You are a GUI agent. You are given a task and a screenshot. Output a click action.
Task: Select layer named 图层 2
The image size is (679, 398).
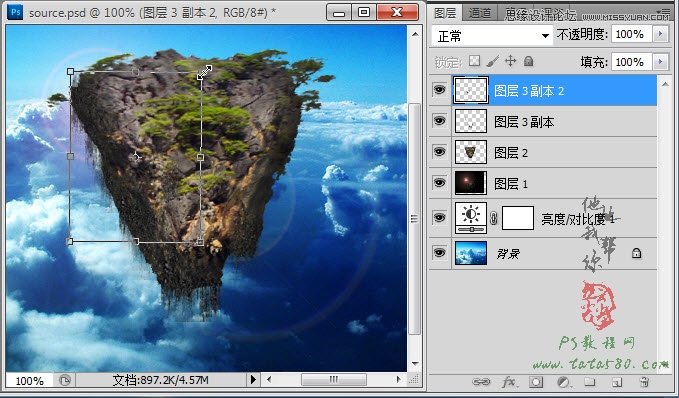point(511,153)
